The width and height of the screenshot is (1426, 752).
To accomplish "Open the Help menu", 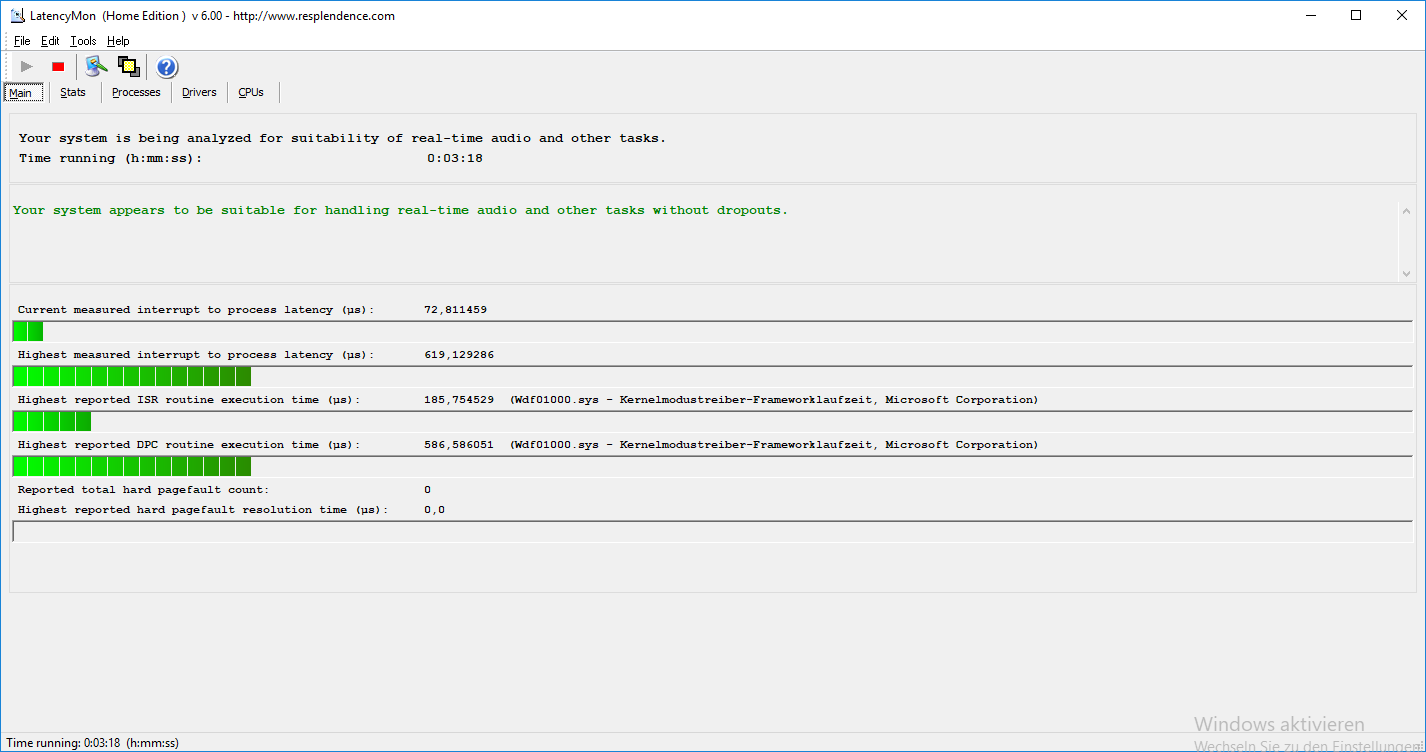I will click(118, 41).
